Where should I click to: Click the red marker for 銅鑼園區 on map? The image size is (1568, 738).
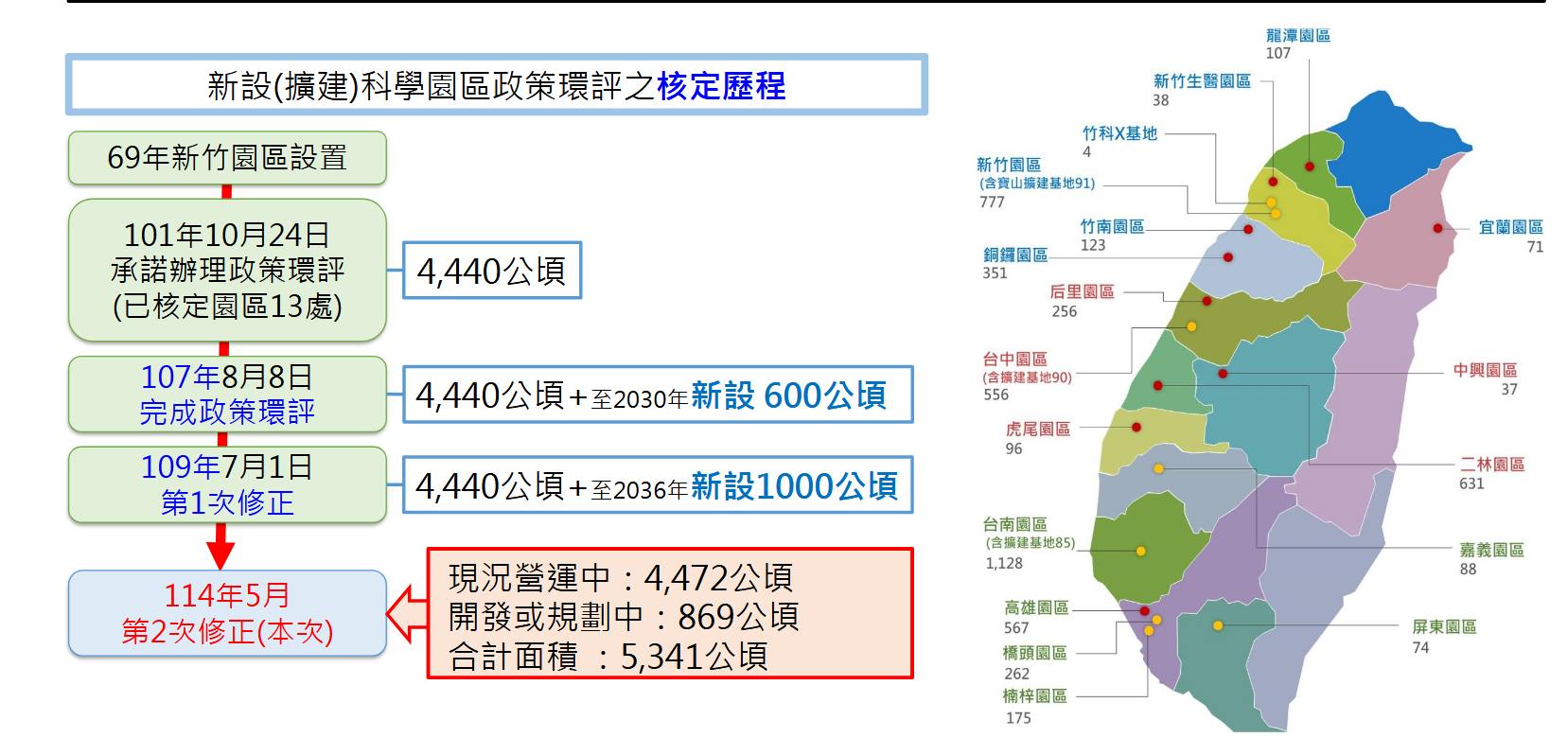click(1227, 257)
